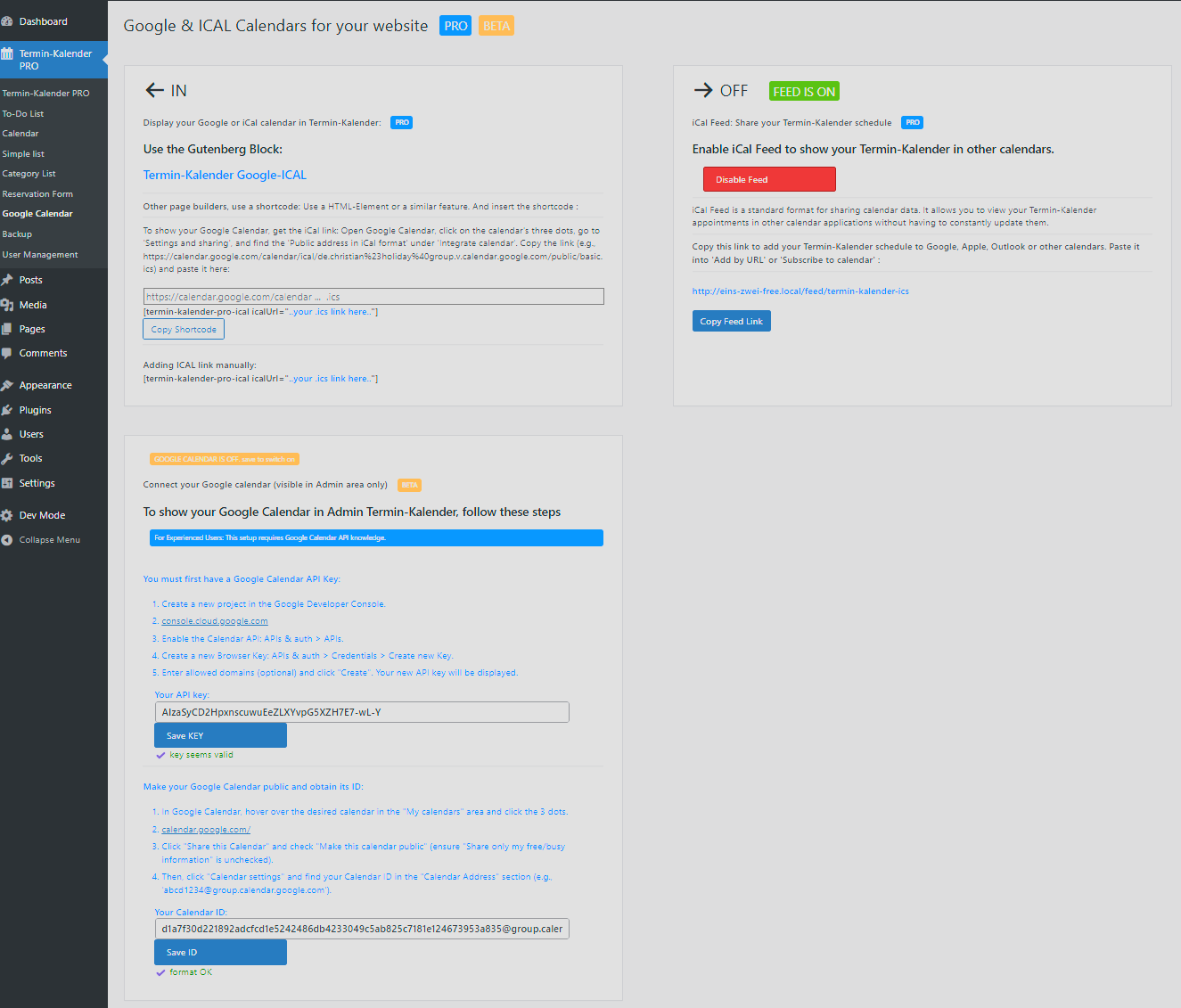The height and width of the screenshot is (1008, 1181).
Task: Click the Media icon in sidebar
Action: click(7, 305)
